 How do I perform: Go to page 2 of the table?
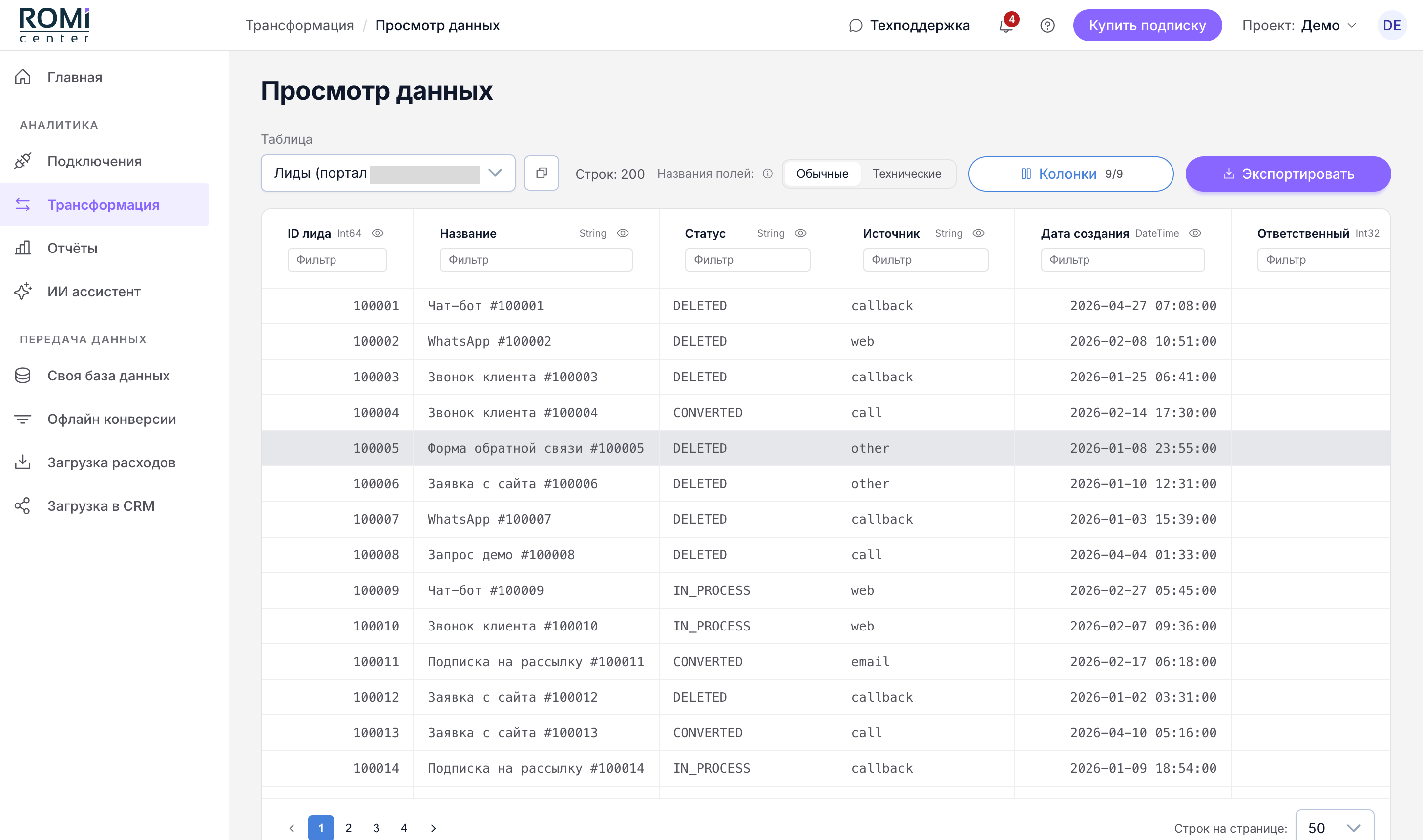coord(349,828)
